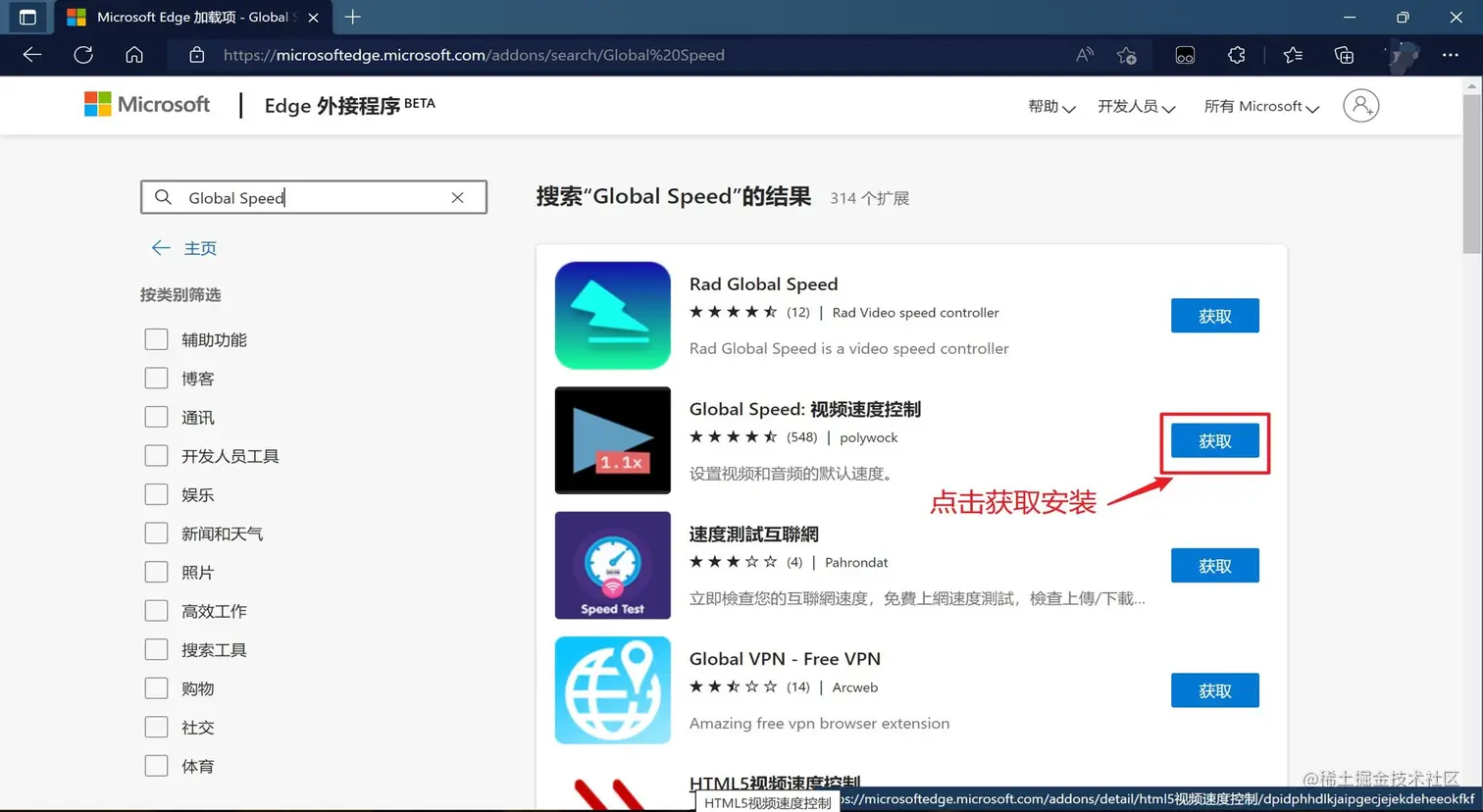Expand the 帮助 dropdown menu

click(1049, 107)
